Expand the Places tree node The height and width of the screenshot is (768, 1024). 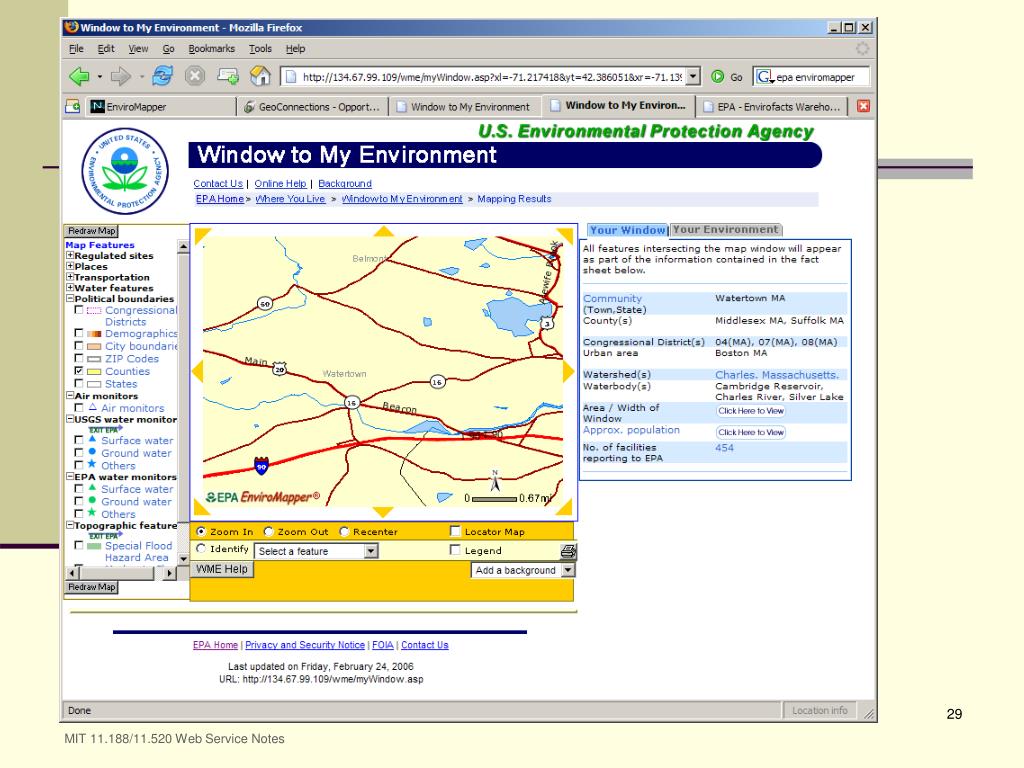(70, 266)
